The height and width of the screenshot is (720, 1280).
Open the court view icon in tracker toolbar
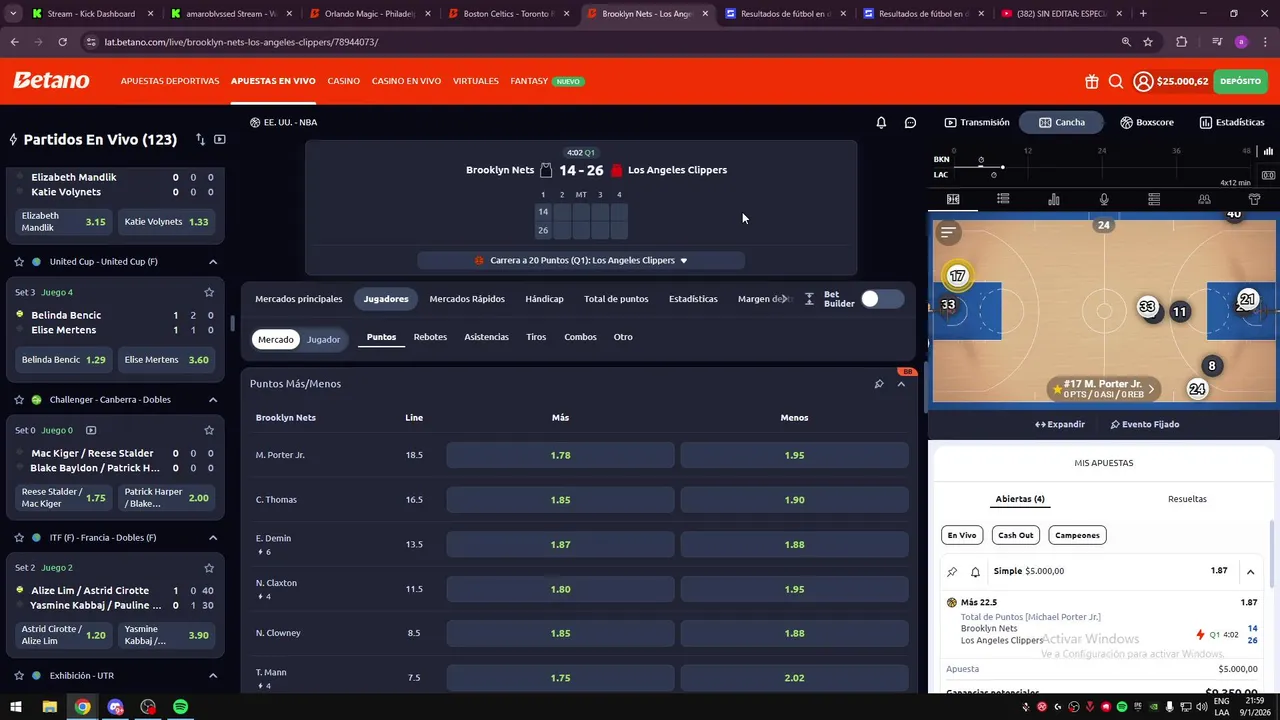pyautogui.click(x=953, y=199)
